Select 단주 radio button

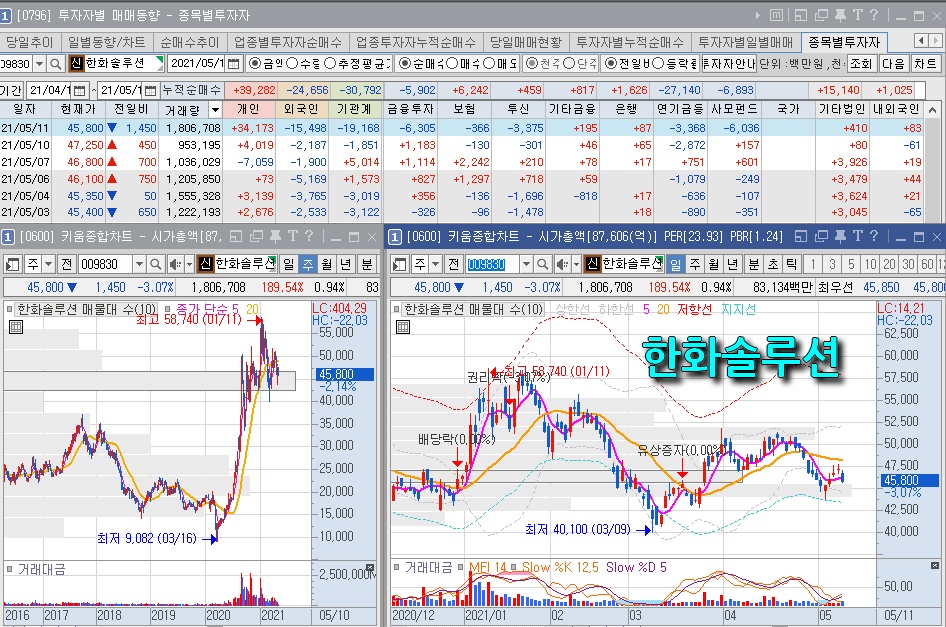(569, 63)
